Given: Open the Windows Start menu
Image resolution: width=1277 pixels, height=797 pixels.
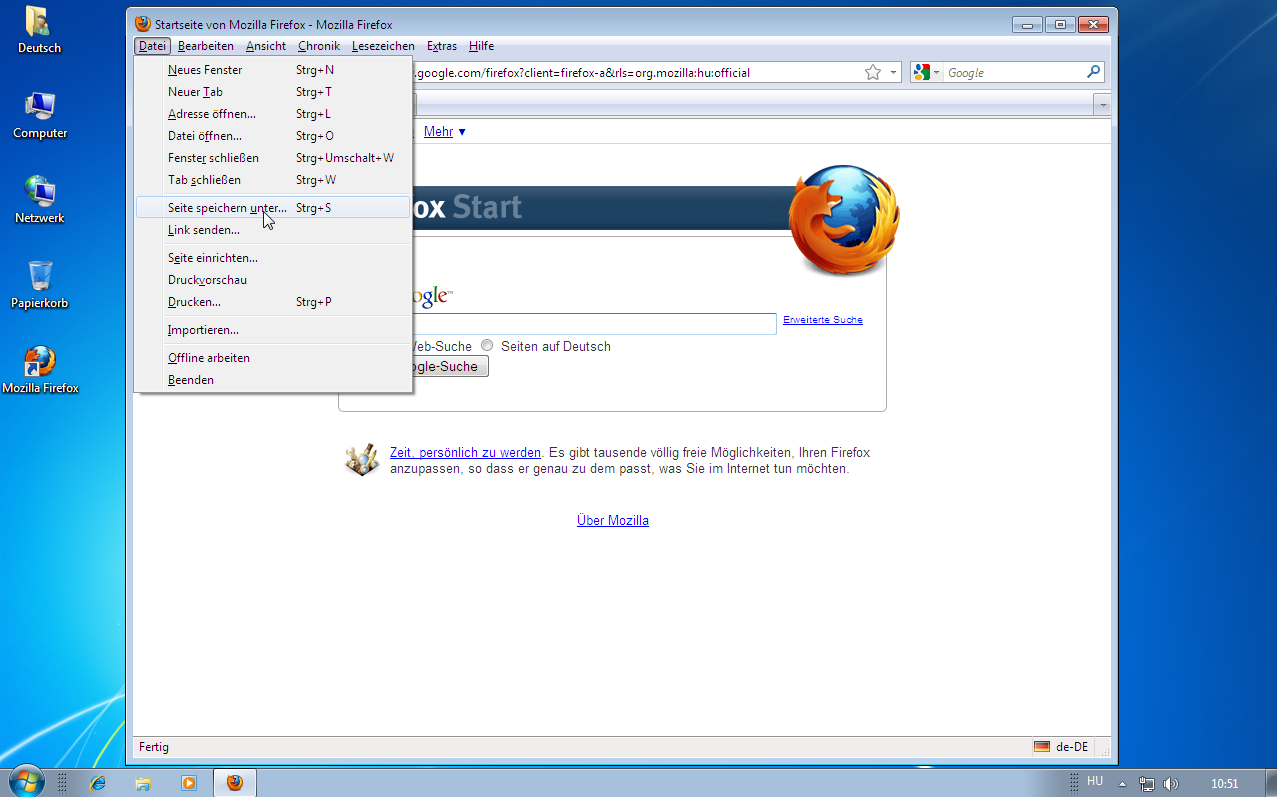Looking at the screenshot, I should point(26,782).
